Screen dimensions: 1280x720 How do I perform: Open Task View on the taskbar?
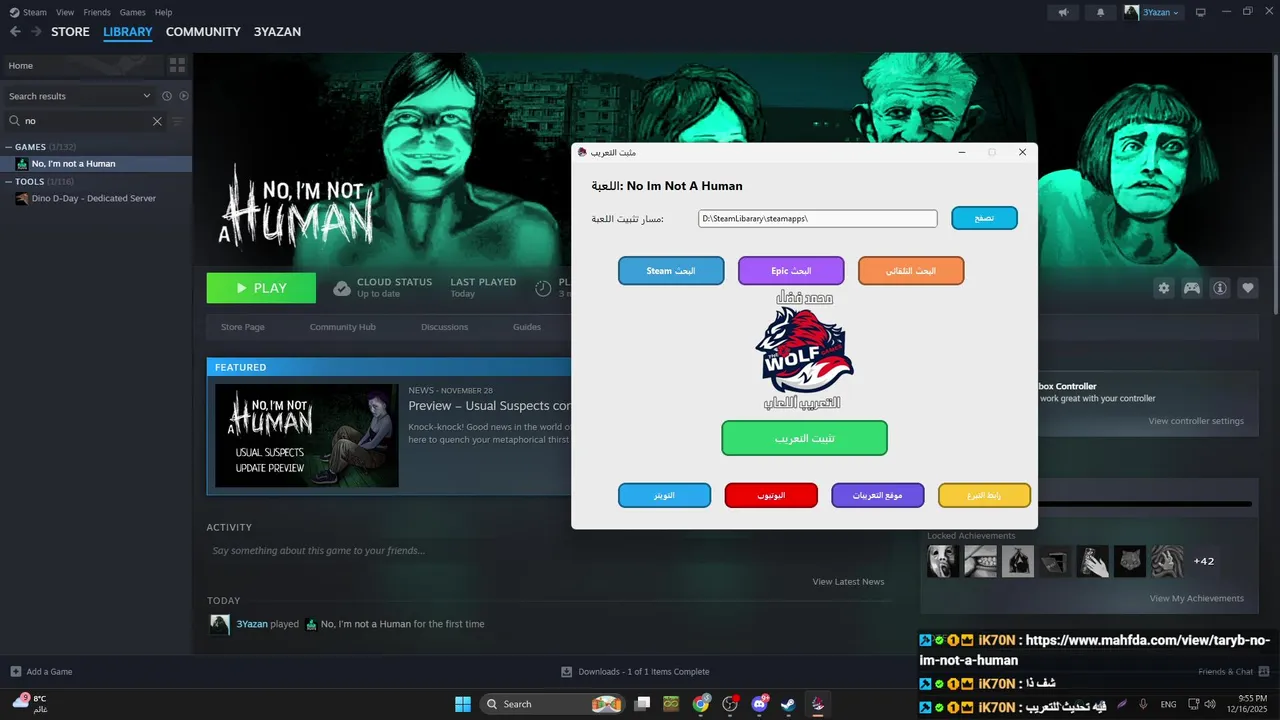(642, 704)
